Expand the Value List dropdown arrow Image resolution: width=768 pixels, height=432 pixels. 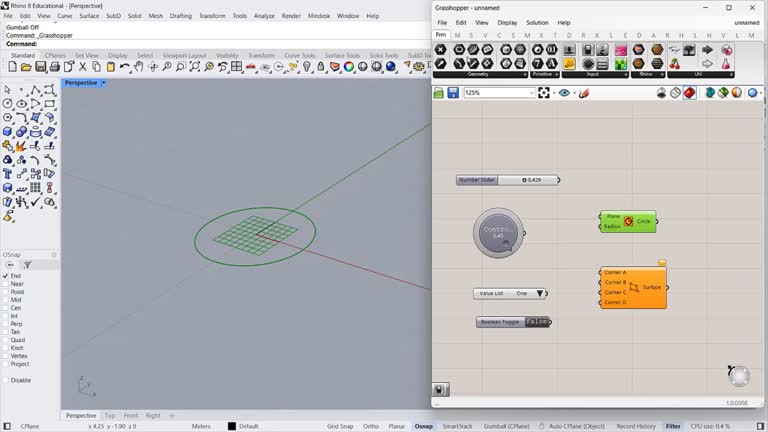pyautogui.click(x=540, y=294)
